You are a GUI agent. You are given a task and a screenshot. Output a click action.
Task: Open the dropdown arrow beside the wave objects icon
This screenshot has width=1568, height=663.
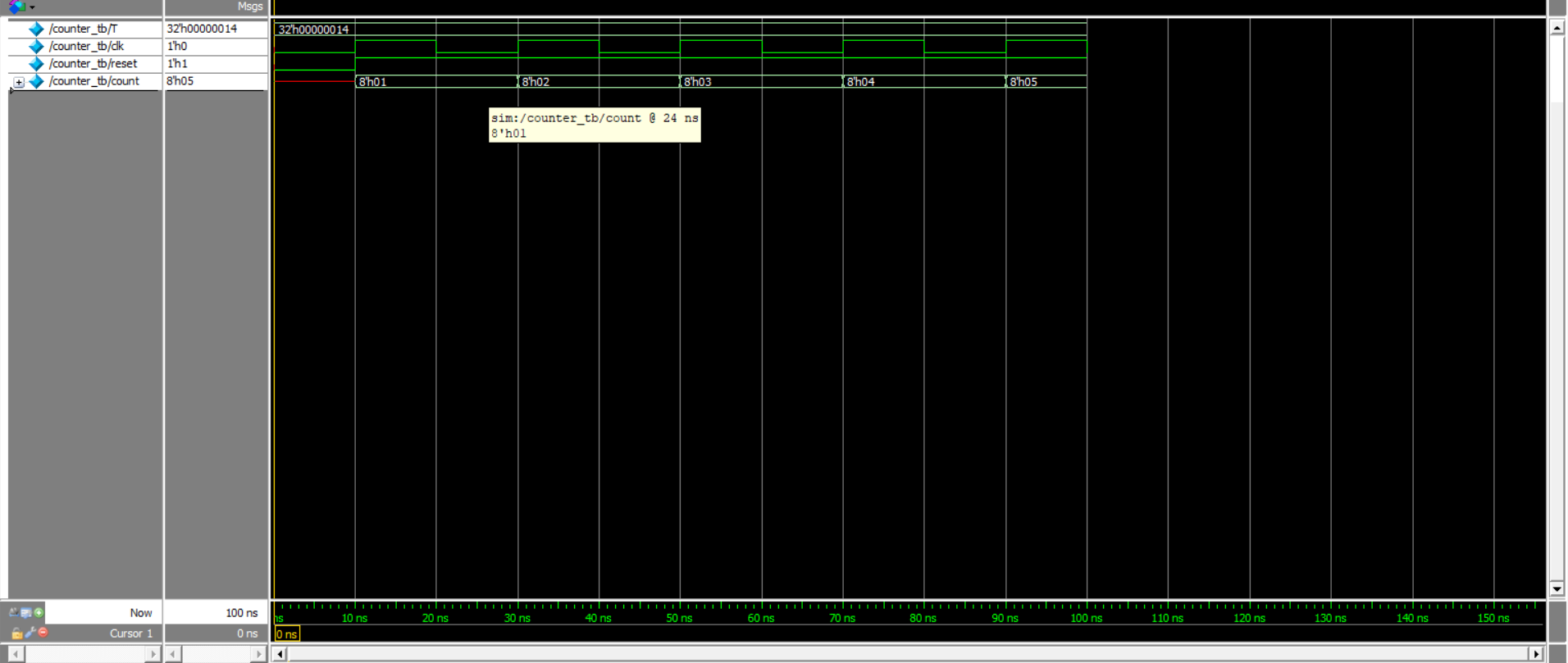(33, 7)
